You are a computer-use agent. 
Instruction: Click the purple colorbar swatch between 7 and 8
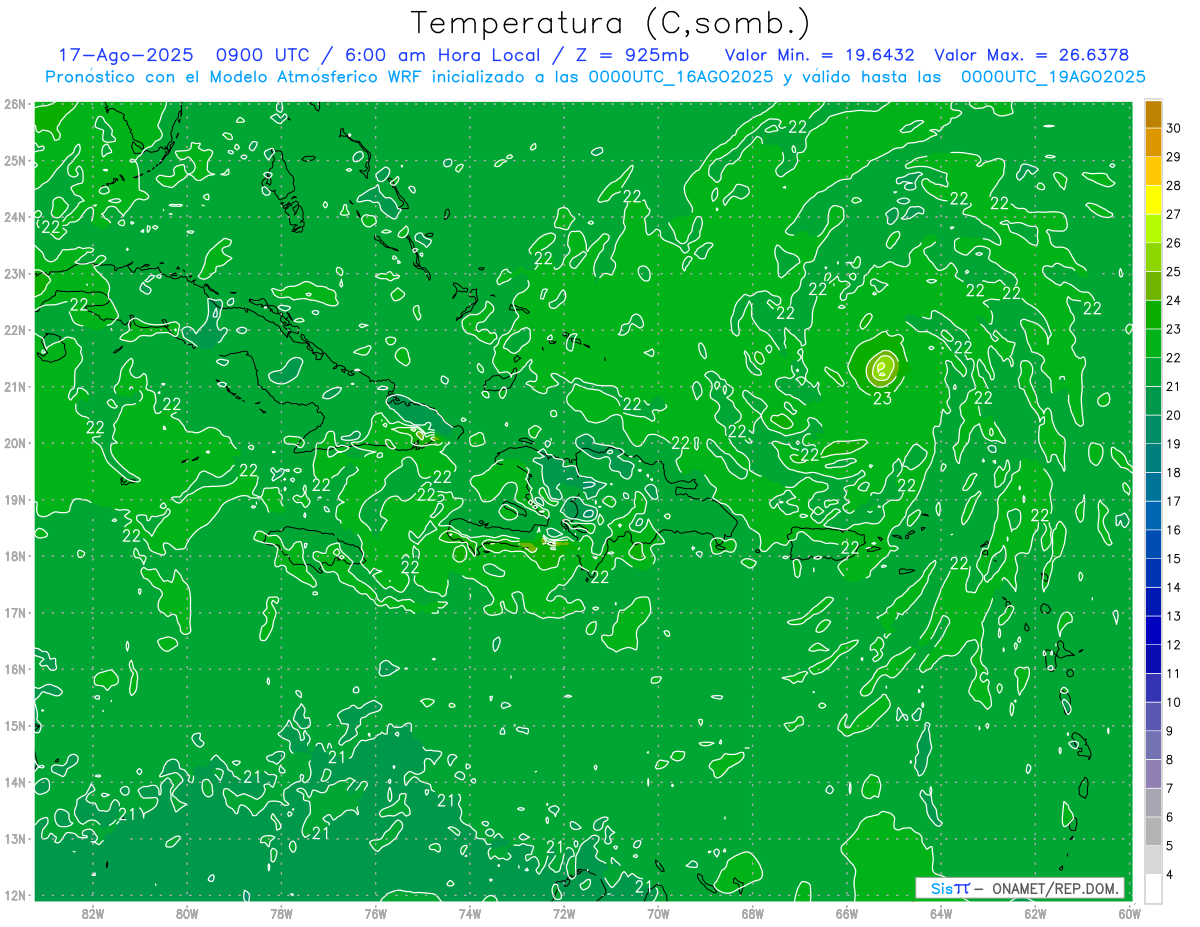pos(1153,774)
